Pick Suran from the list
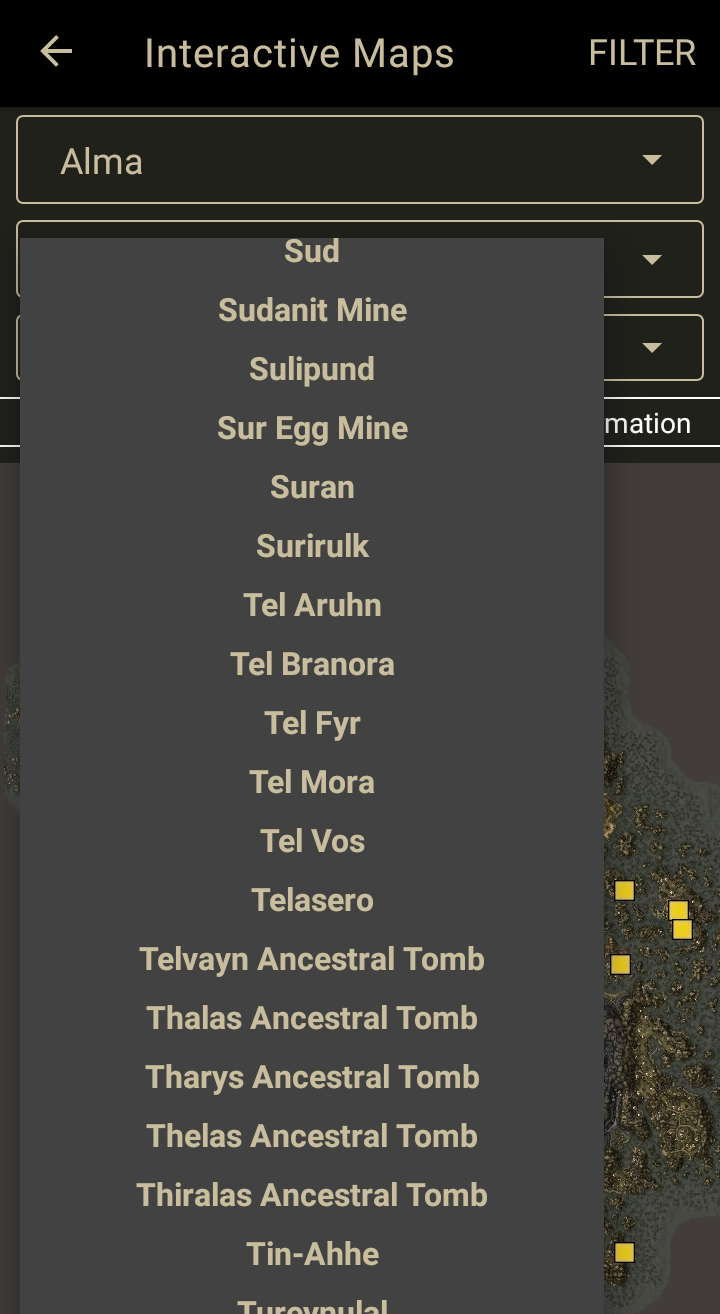This screenshot has width=720, height=1314. 312,487
